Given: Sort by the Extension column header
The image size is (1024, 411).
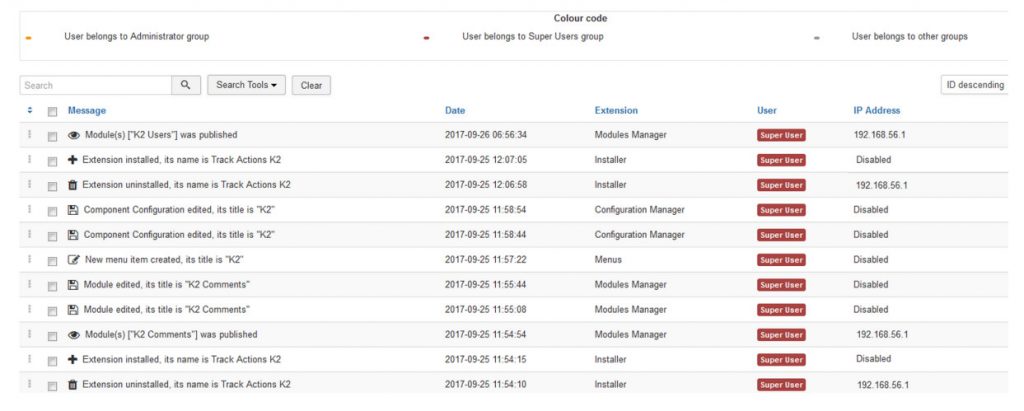Looking at the screenshot, I should [616, 110].
